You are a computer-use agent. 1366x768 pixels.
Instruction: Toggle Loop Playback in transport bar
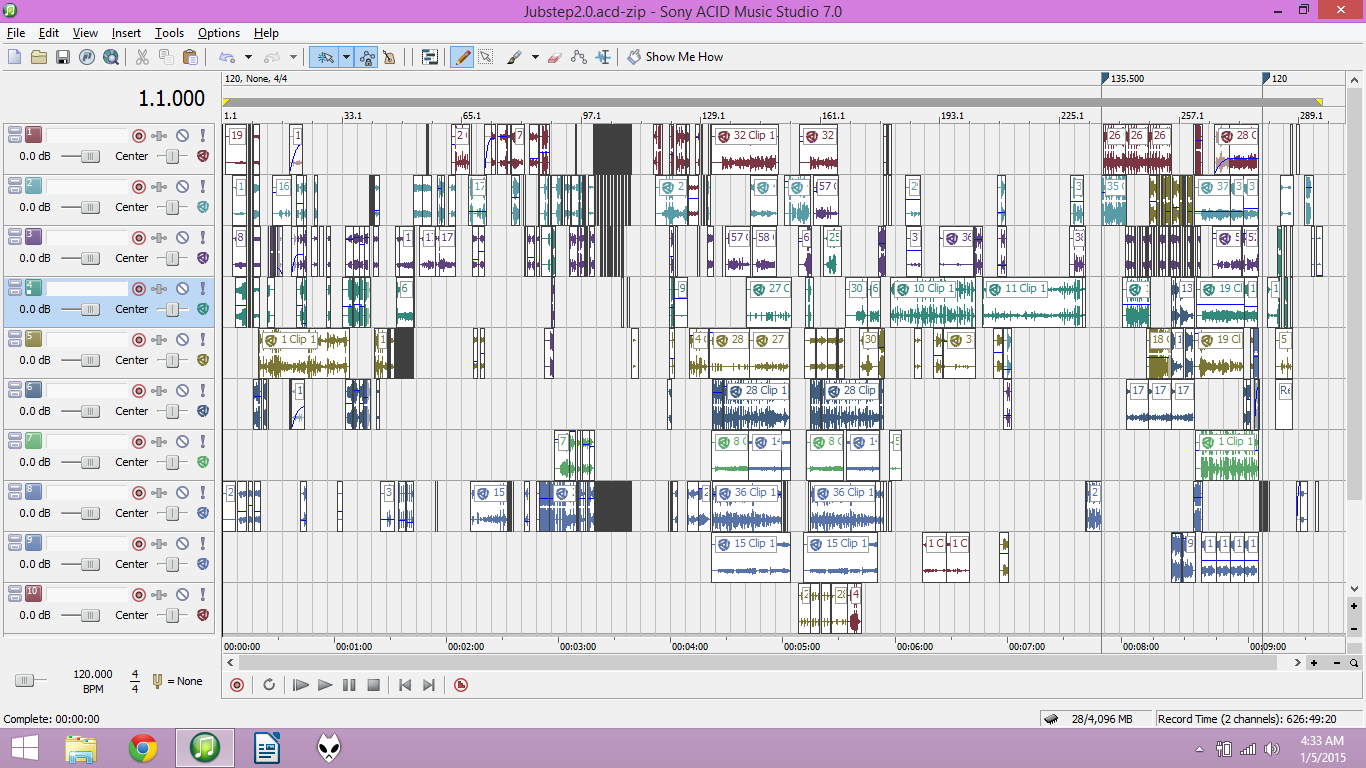(x=269, y=685)
